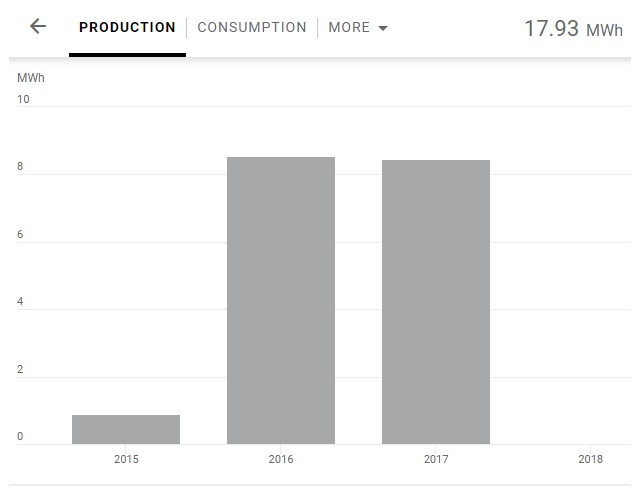Click the 0 value on the y-axis
This screenshot has height=500, width=640.
20,437
